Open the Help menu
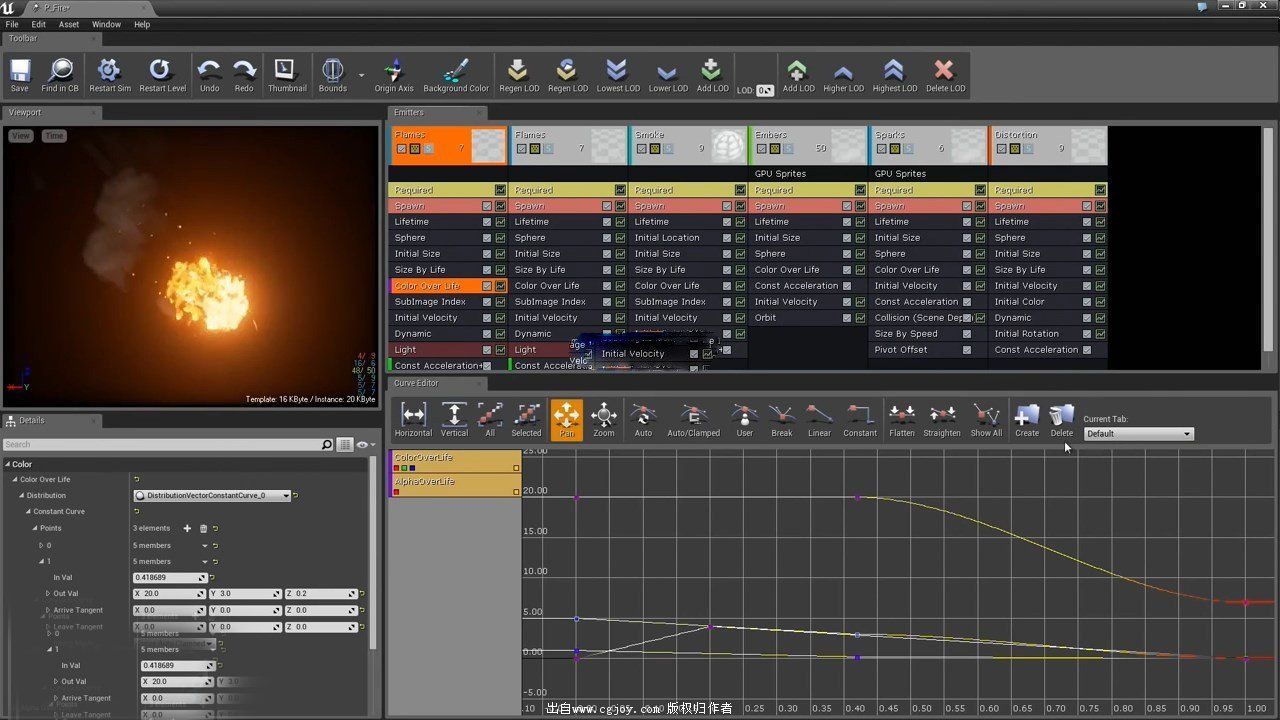Screen dimensions: 1280x720 point(142,24)
